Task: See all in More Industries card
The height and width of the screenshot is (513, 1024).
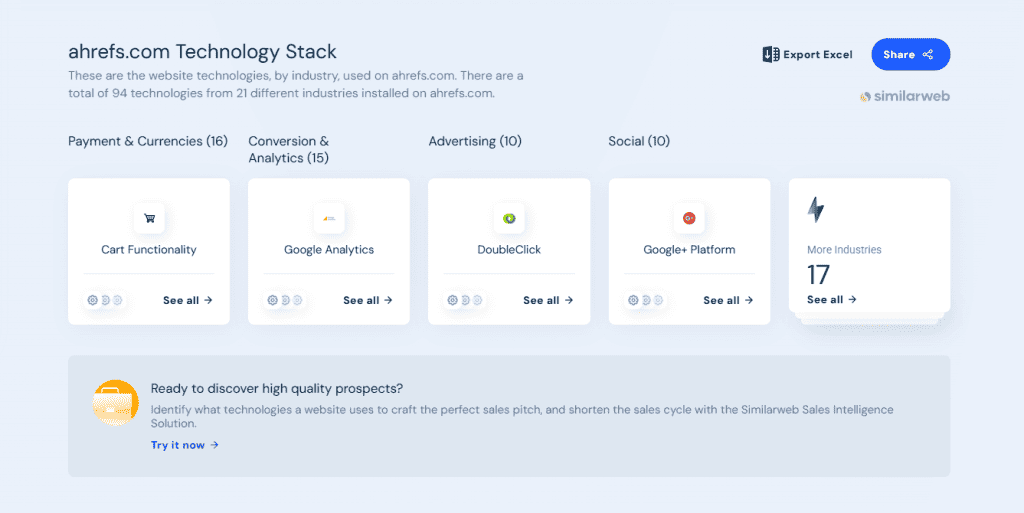Action: [832, 300]
